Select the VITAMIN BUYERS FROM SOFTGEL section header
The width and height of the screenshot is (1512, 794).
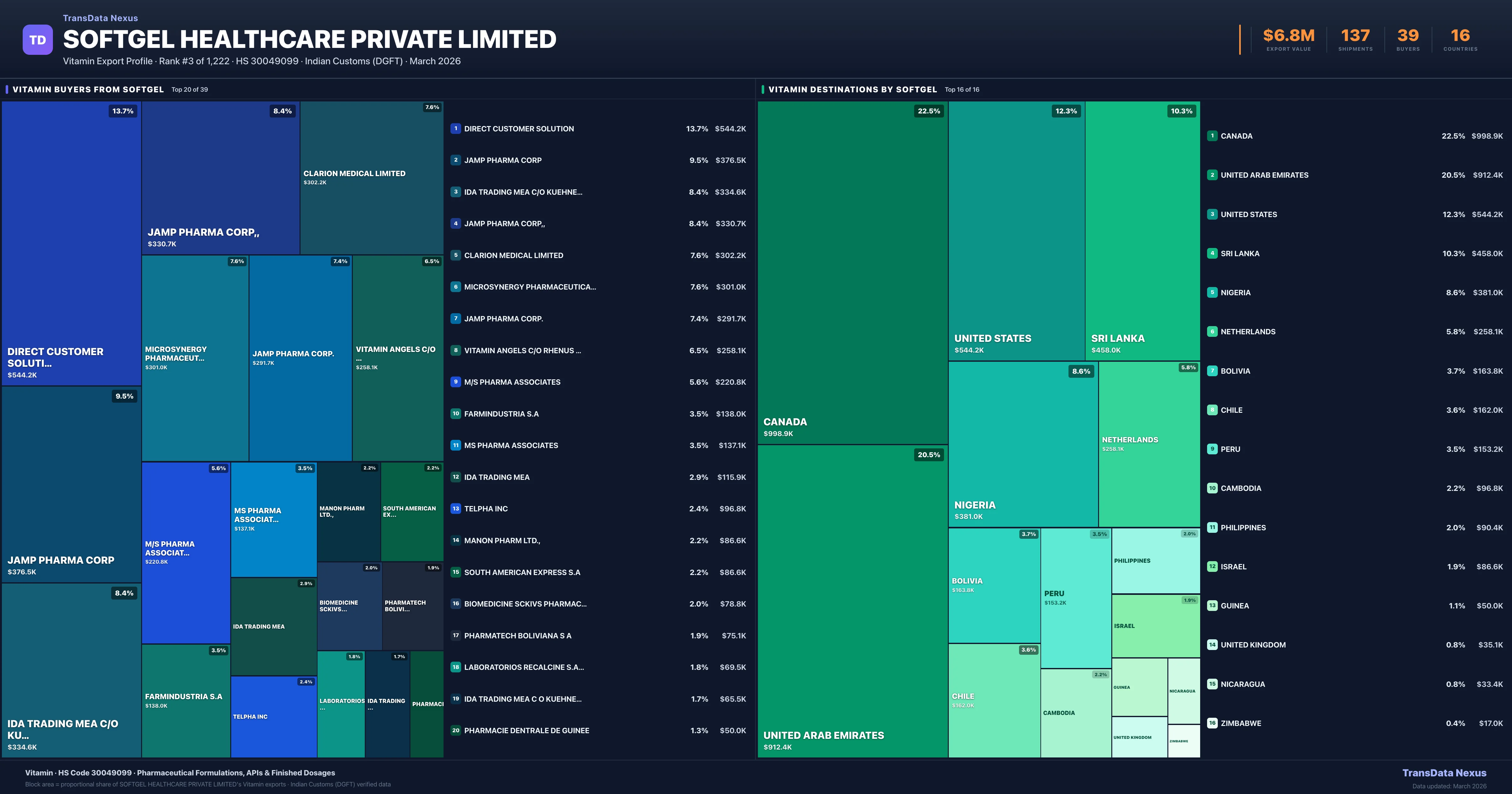(x=88, y=89)
